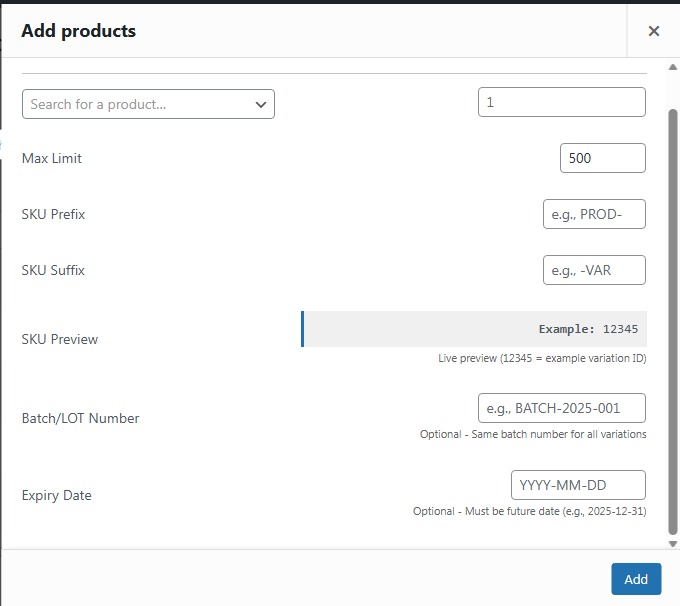
Task: Focus the Batch/LOT Number input field
Action: tap(561, 408)
